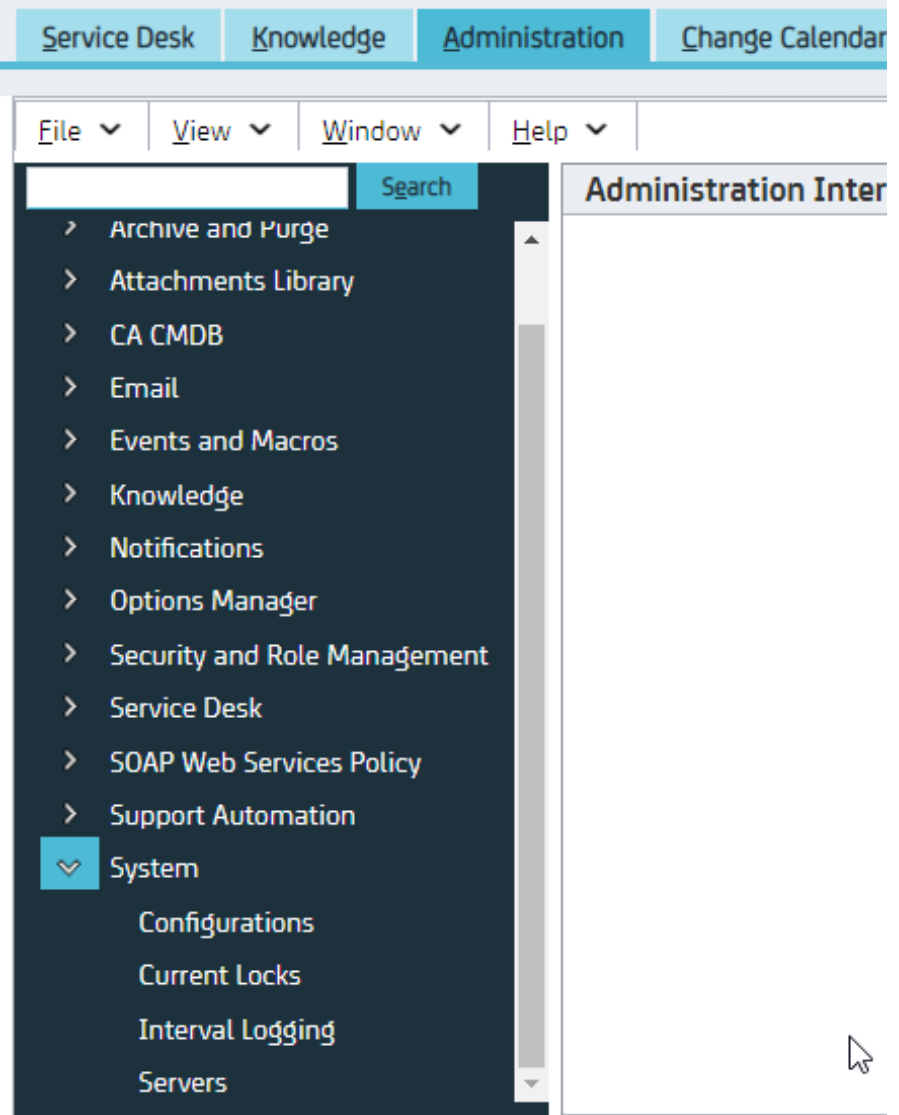
Task: Click the Search button
Action: coord(416,187)
